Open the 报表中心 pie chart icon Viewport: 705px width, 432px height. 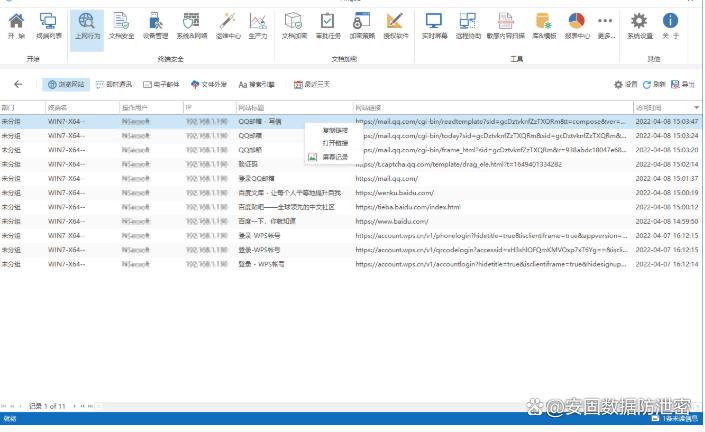(x=577, y=25)
